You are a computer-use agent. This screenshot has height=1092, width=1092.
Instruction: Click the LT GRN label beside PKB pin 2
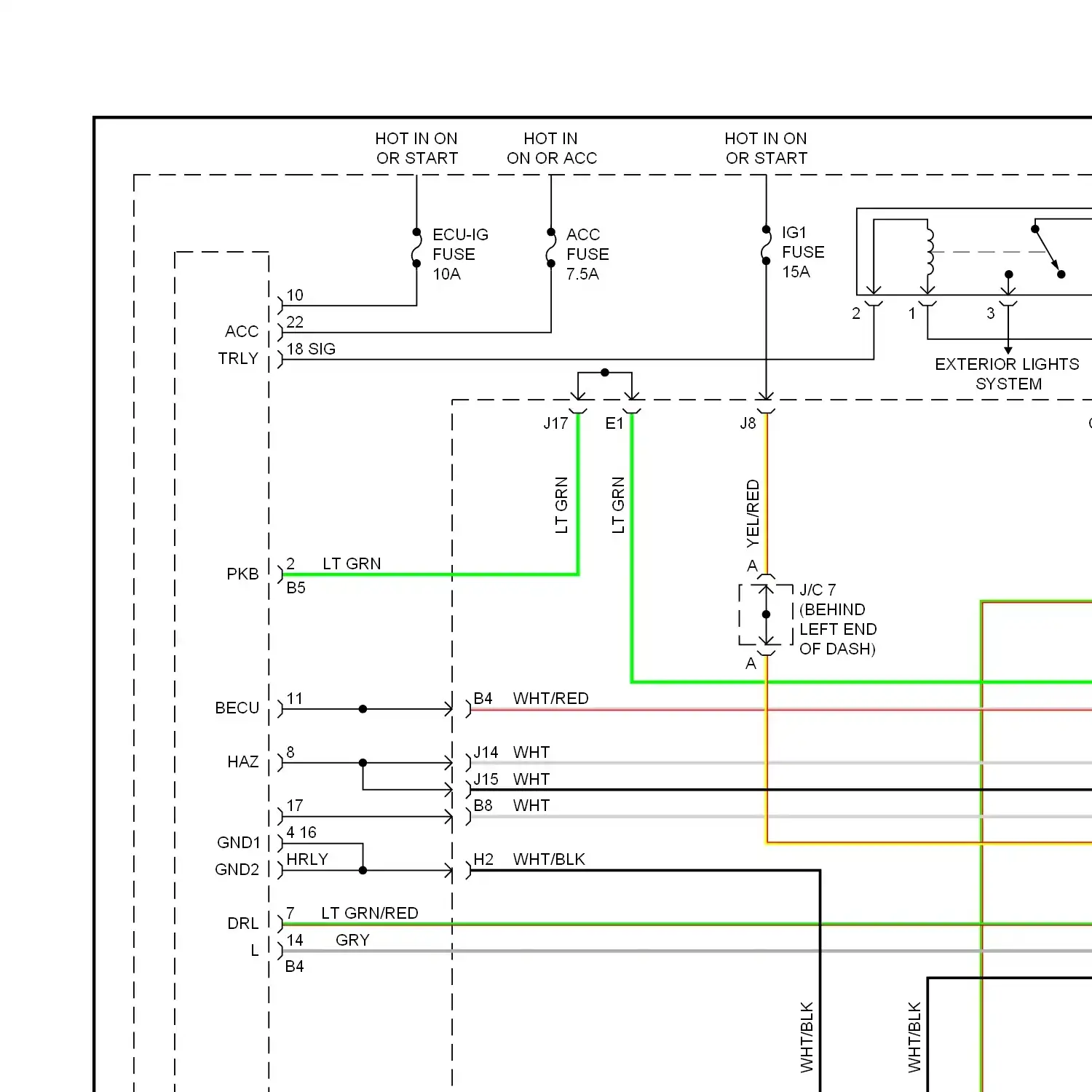click(352, 563)
